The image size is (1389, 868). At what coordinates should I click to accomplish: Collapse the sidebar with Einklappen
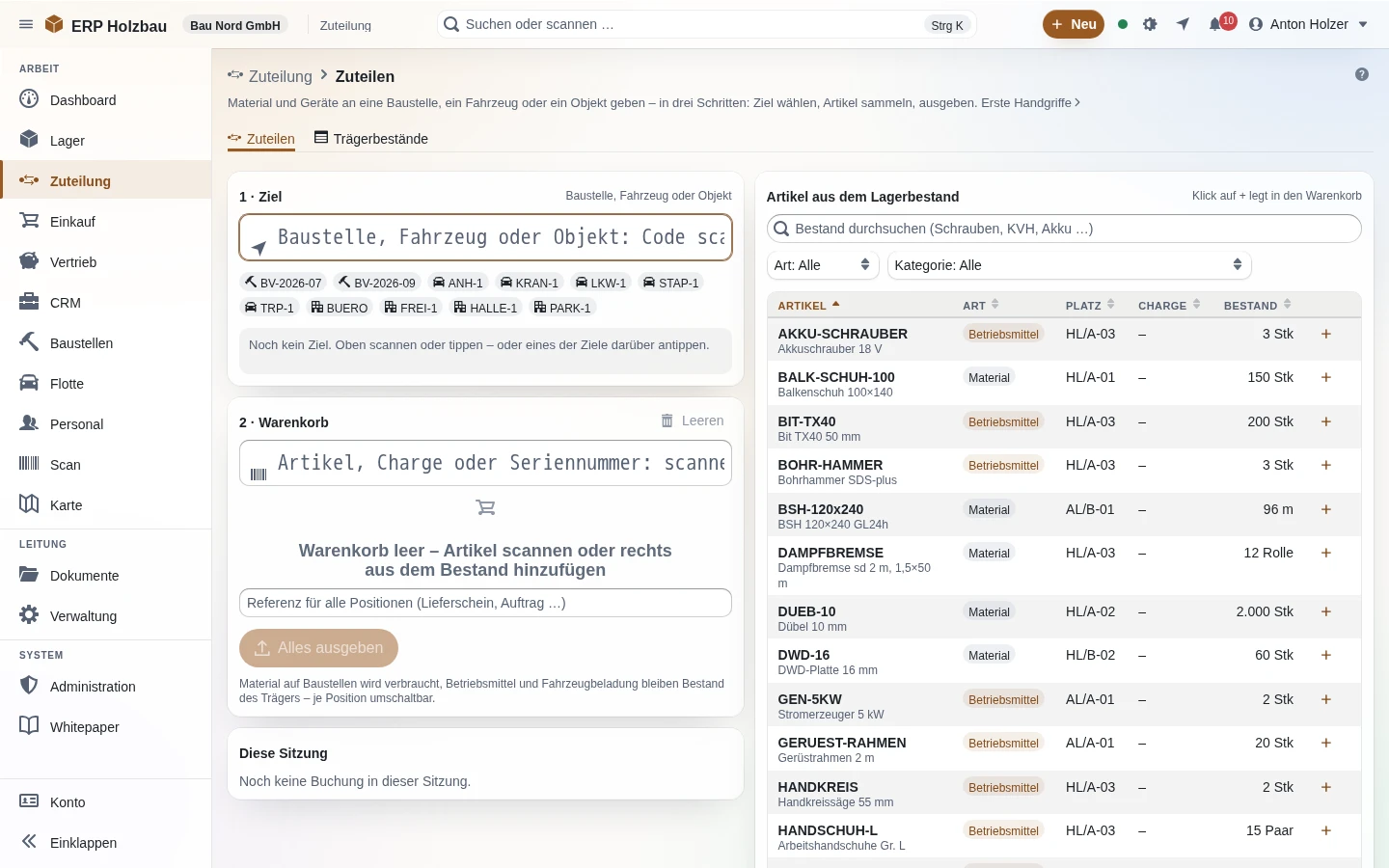coord(106,842)
